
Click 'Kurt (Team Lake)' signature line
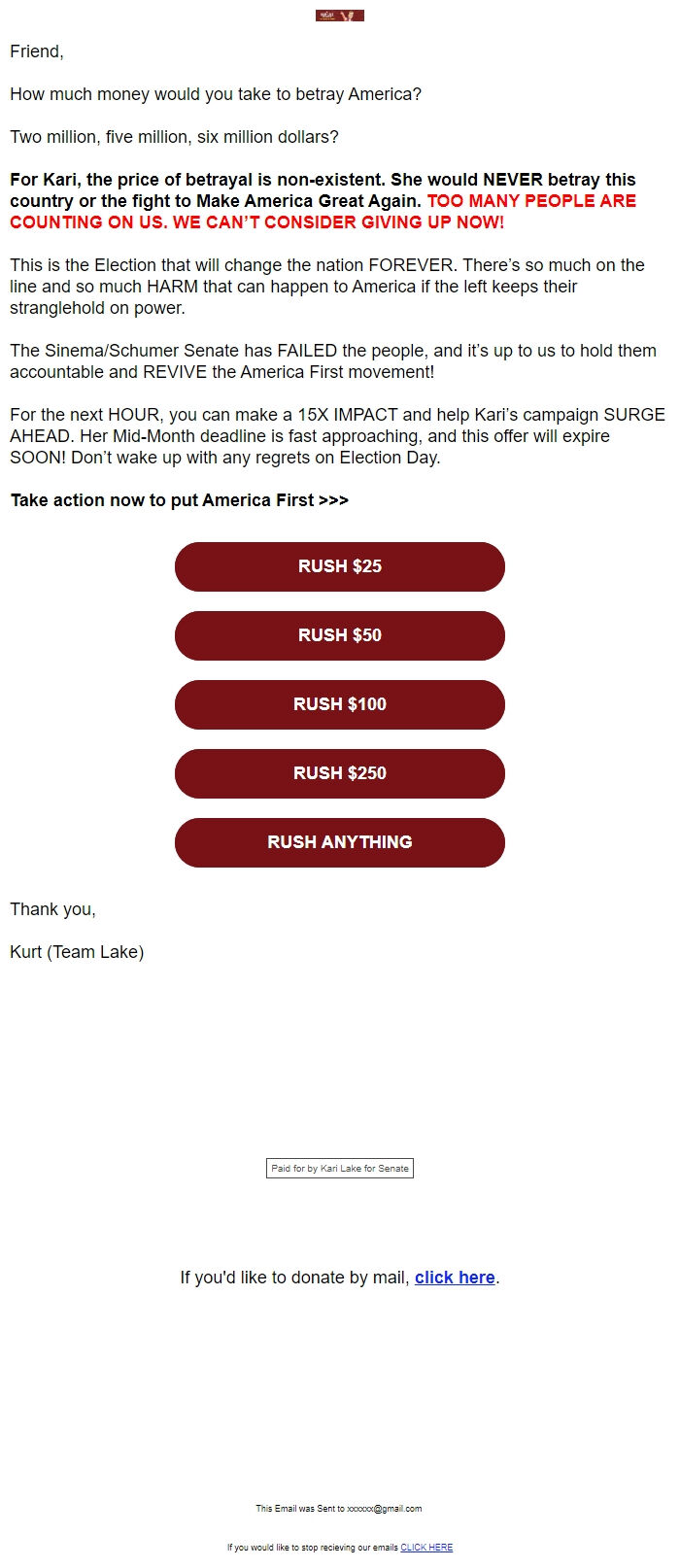coord(76,952)
